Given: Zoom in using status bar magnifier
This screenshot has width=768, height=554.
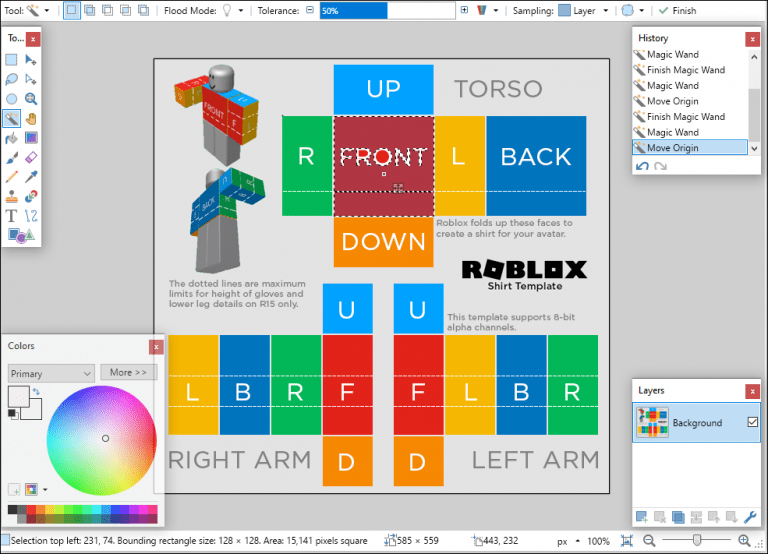Looking at the screenshot, I should tap(744, 541).
